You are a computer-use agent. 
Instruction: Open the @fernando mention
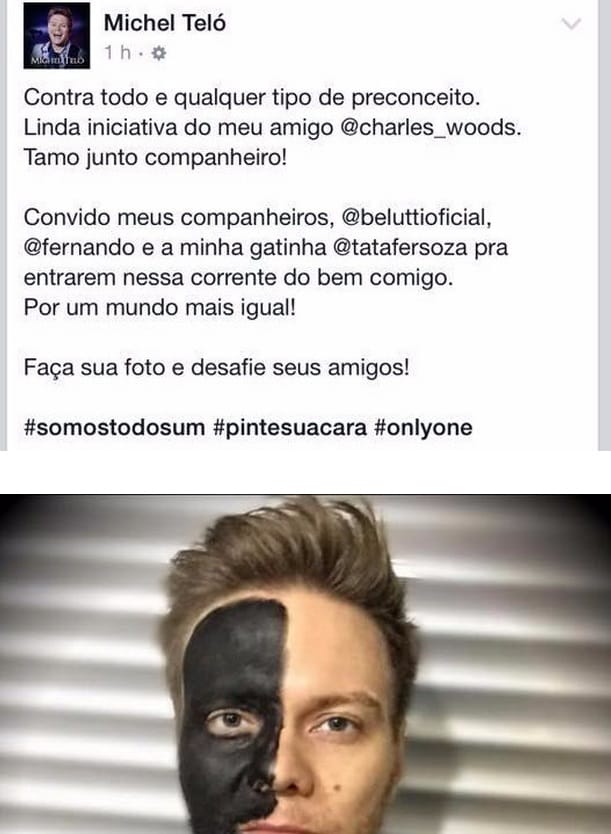[79, 247]
